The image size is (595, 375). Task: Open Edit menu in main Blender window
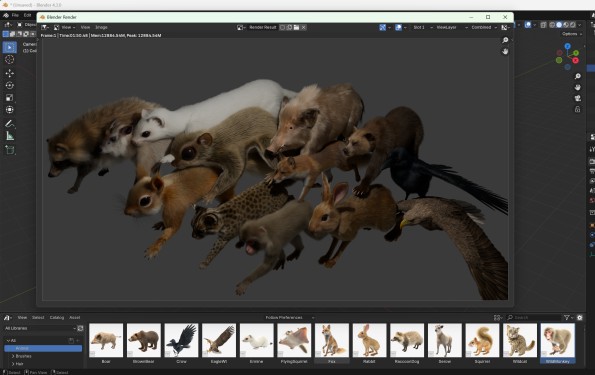tap(27, 15)
